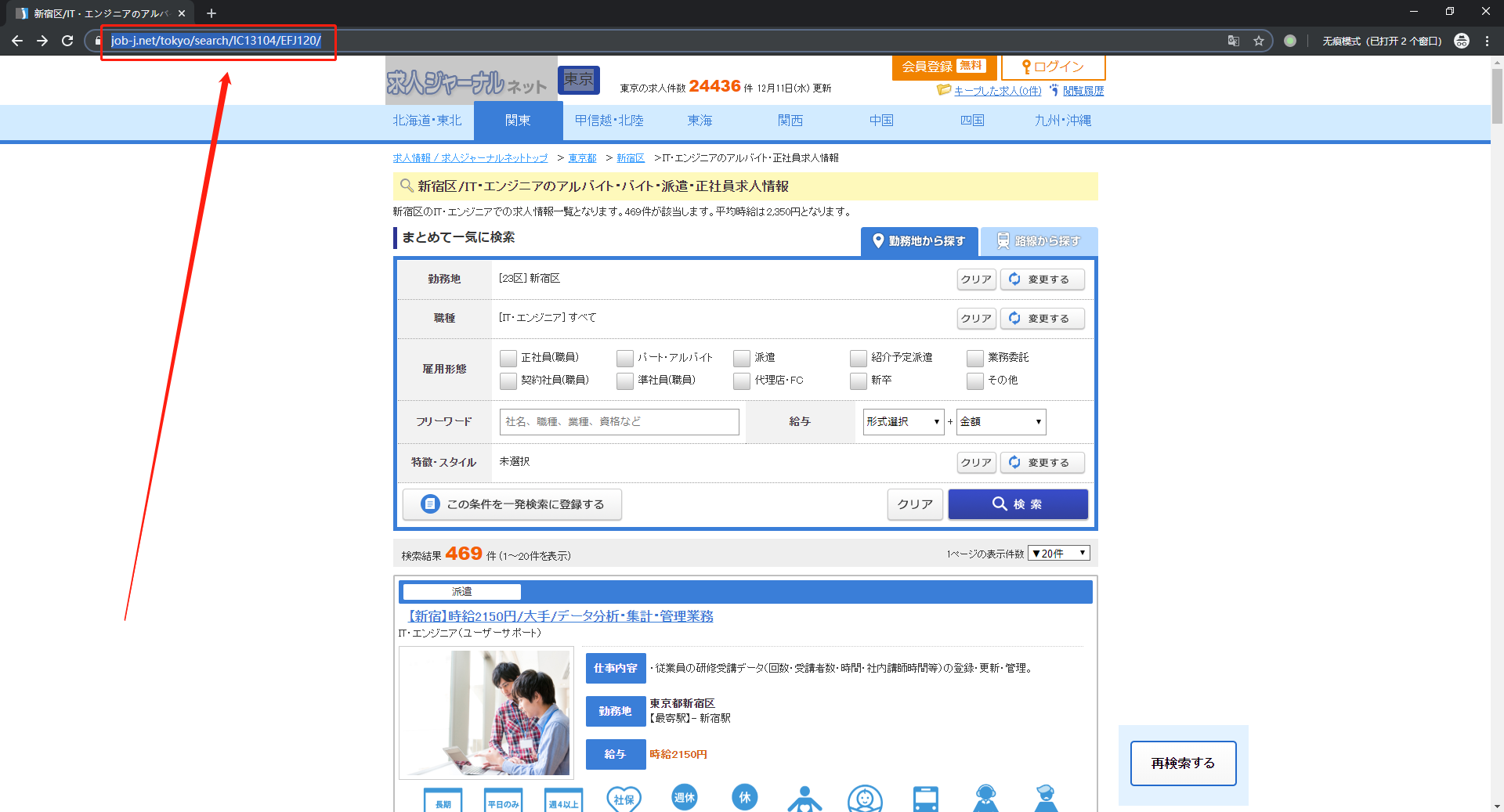Click the bus commute icon
Viewport: 1504px width, 812px height.
(925, 799)
